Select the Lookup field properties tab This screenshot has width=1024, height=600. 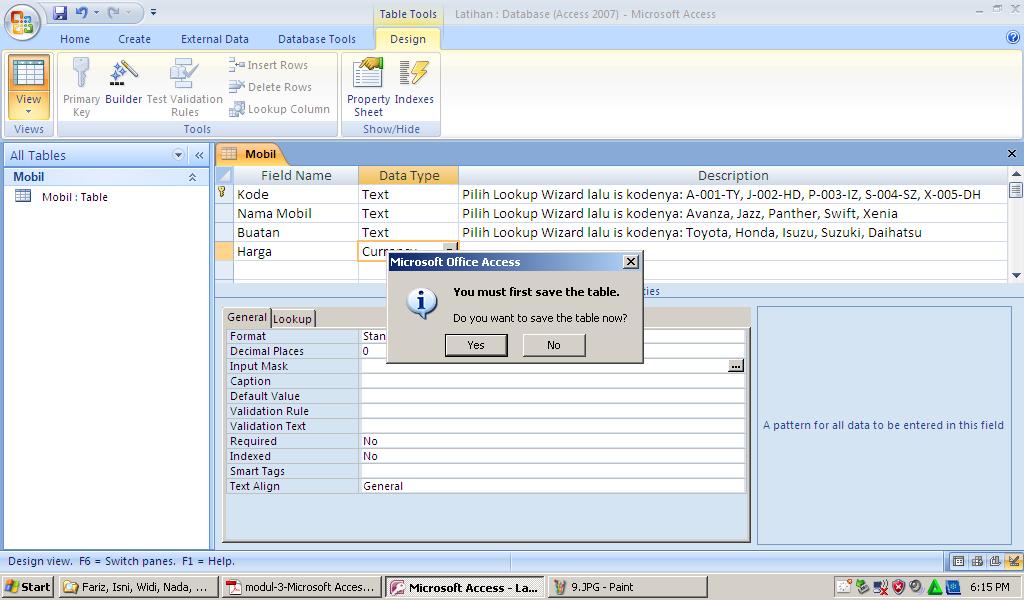click(x=292, y=319)
